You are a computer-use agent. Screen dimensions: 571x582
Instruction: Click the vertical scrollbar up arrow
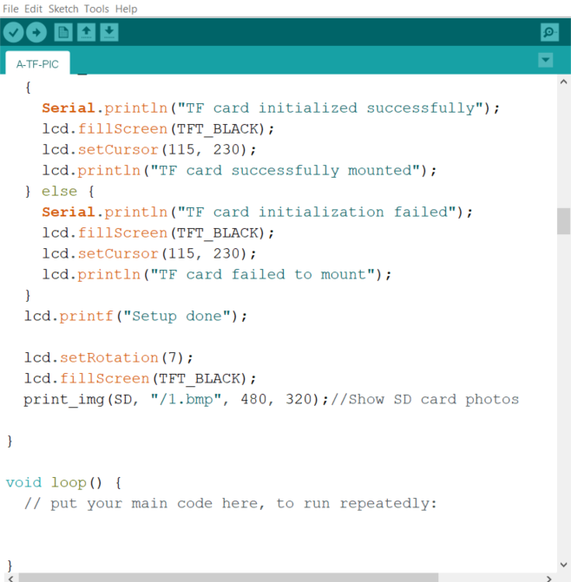(x=564, y=82)
